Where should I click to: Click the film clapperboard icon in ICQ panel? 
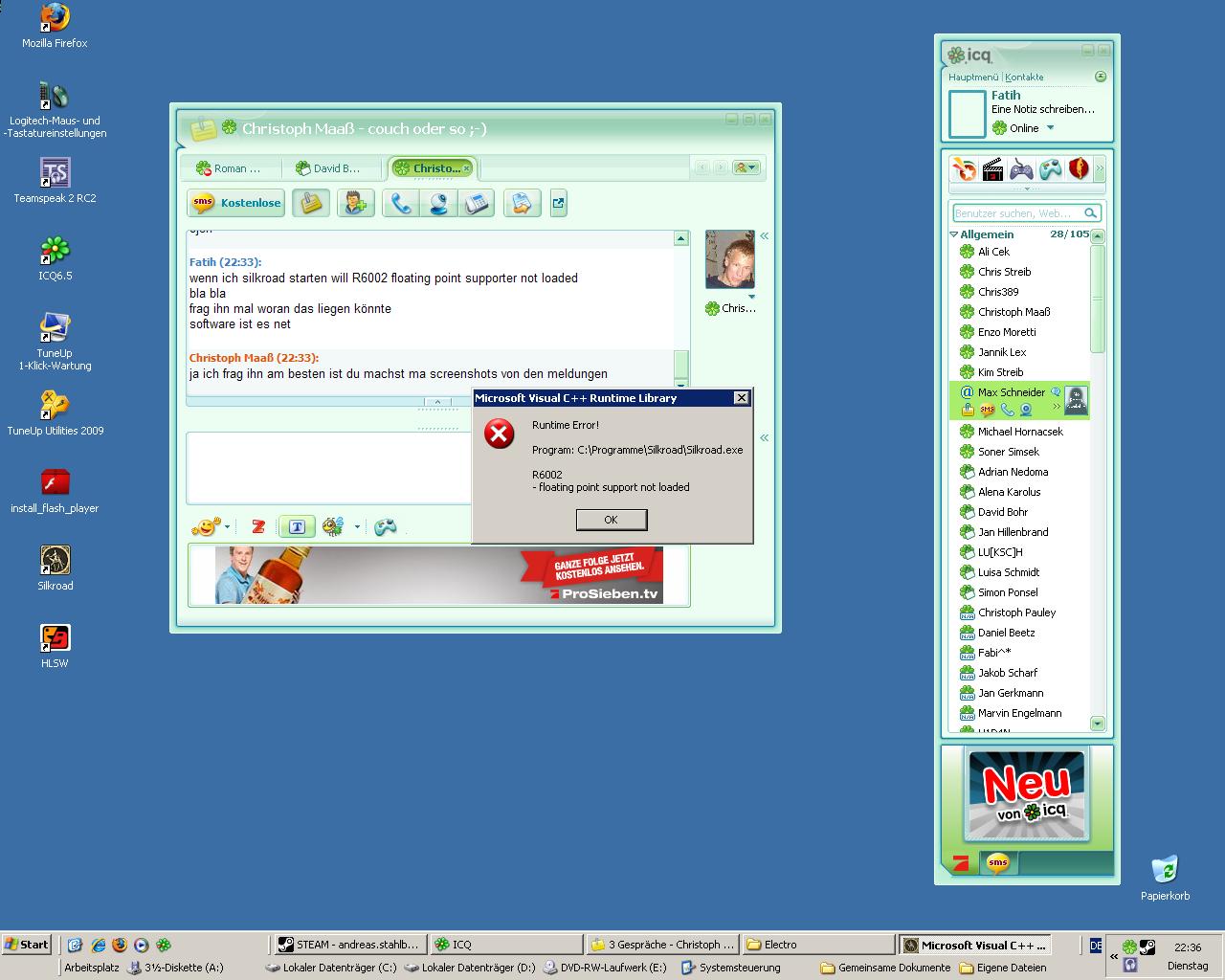[992, 170]
